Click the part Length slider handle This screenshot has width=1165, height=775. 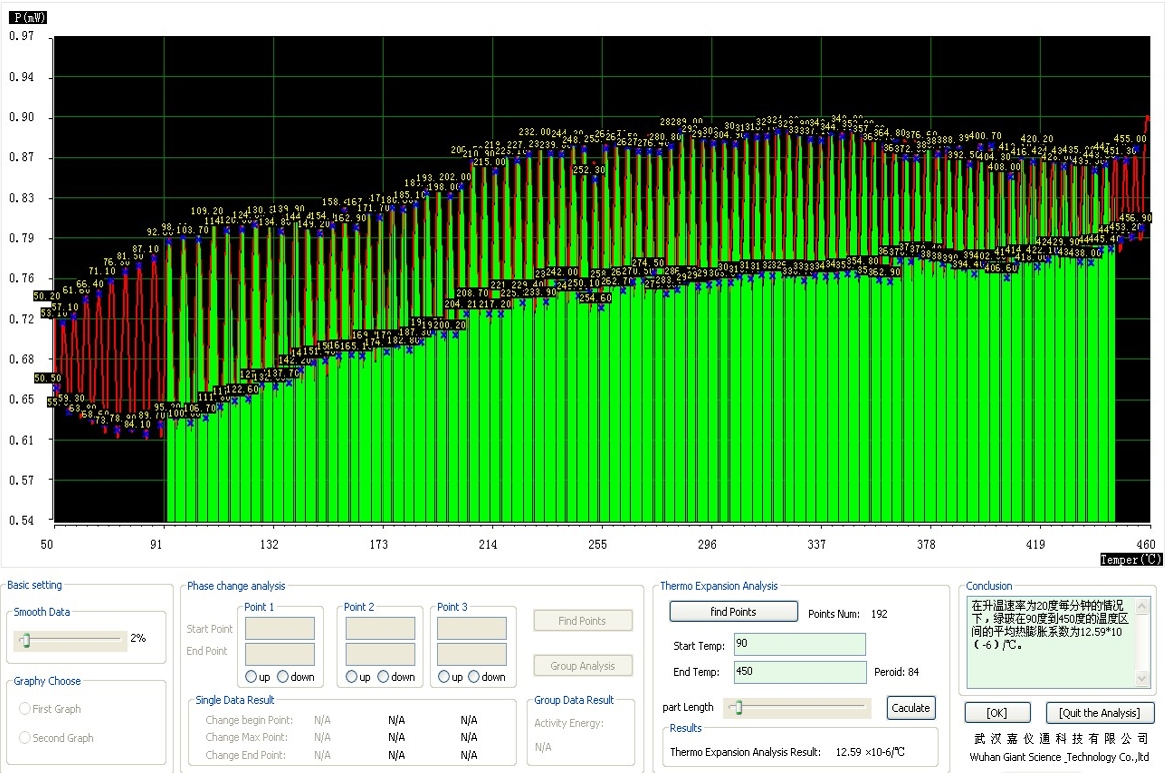point(738,708)
